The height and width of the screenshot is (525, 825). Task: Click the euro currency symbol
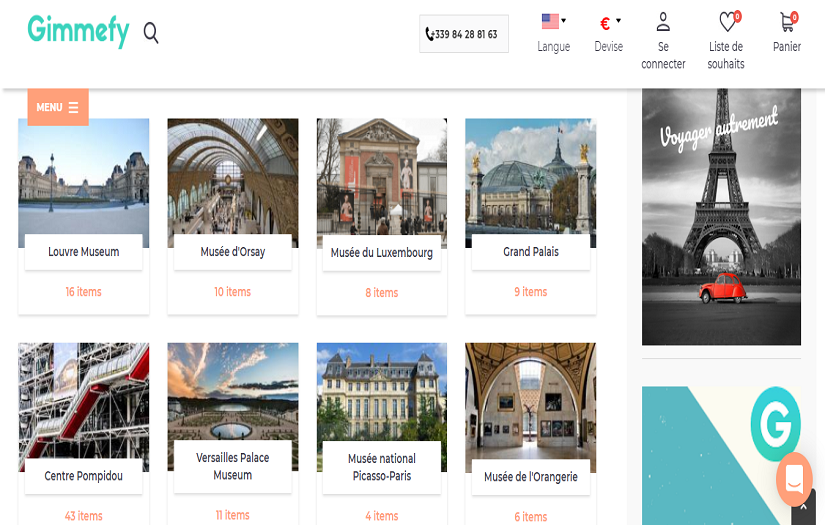pyautogui.click(x=605, y=23)
